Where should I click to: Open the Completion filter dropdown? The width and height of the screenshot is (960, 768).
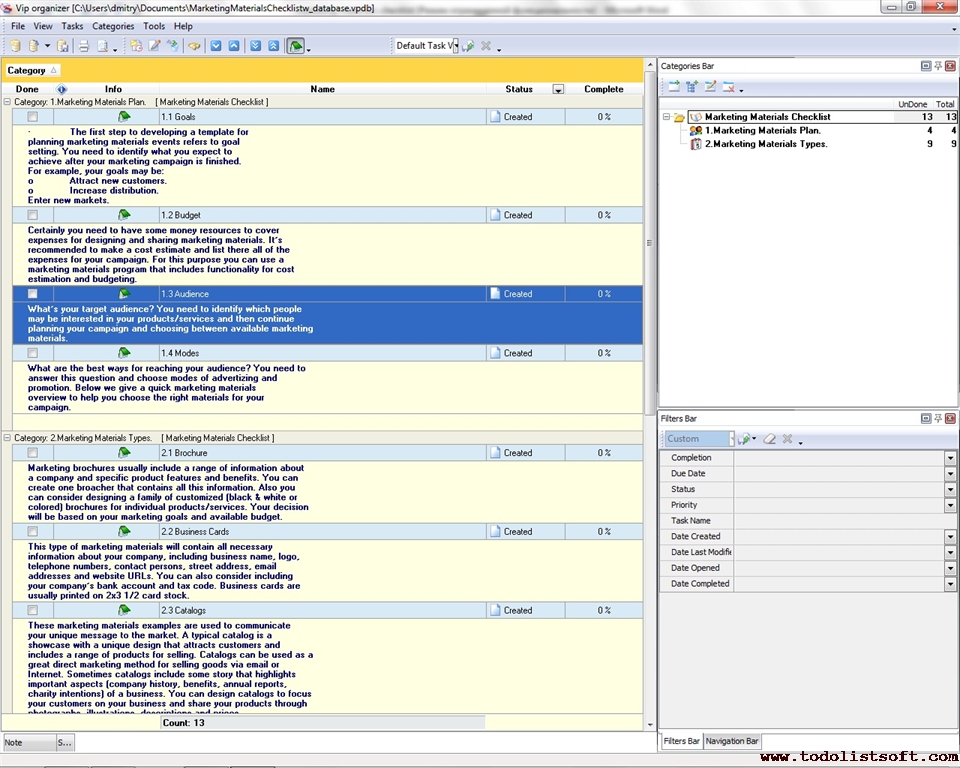950,458
